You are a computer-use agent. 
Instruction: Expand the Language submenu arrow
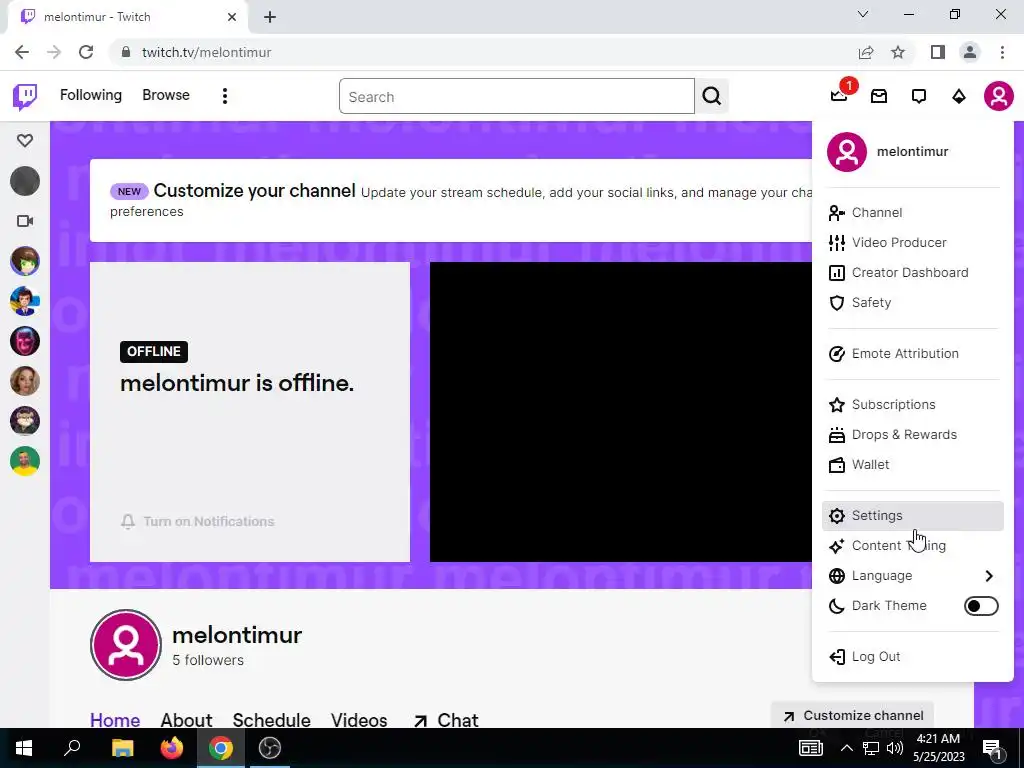[x=989, y=576]
